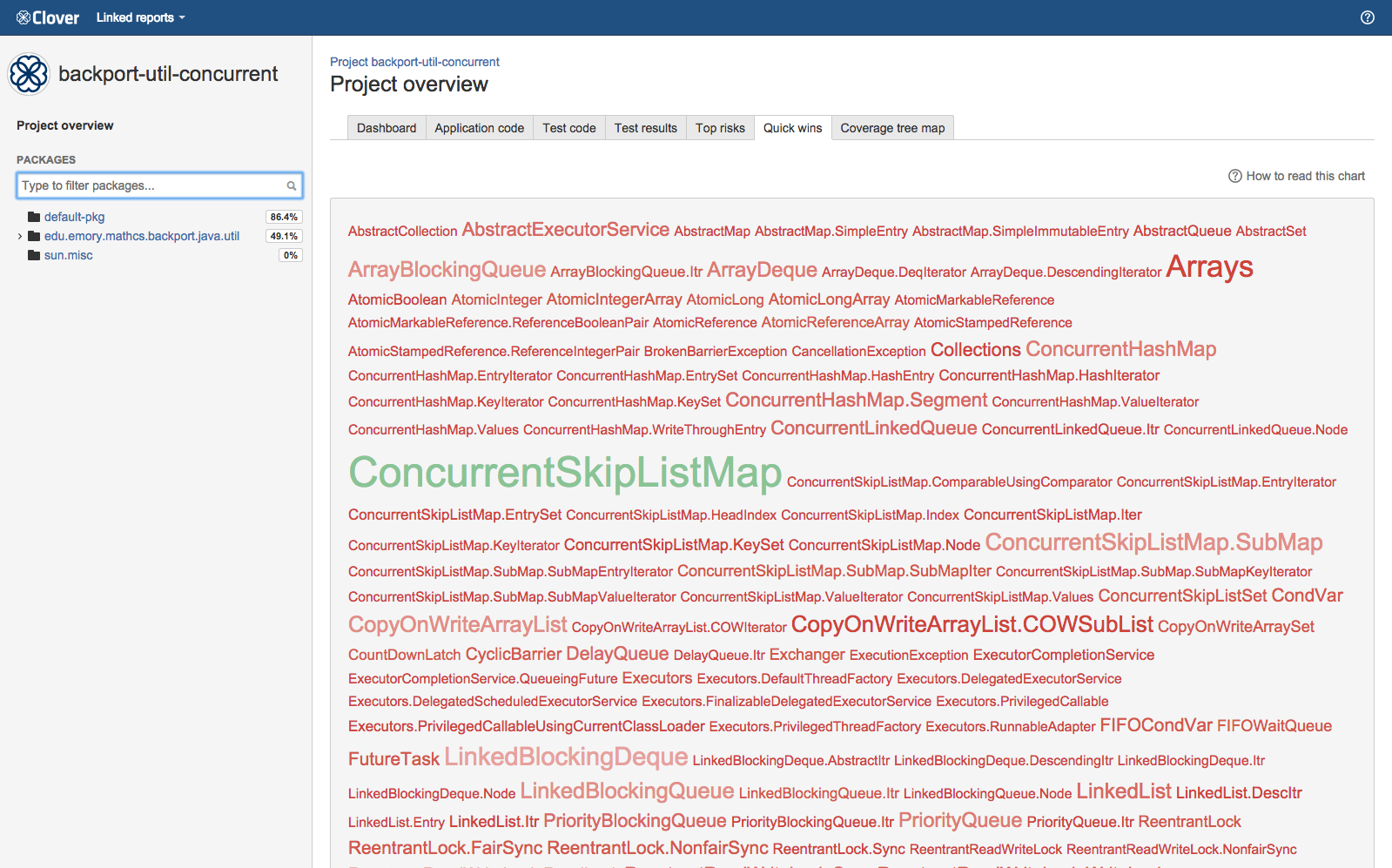The width and height of the screenshot is (1392, 868).
Task: Focus the Type to filter packages field
Action: point(152,185)
